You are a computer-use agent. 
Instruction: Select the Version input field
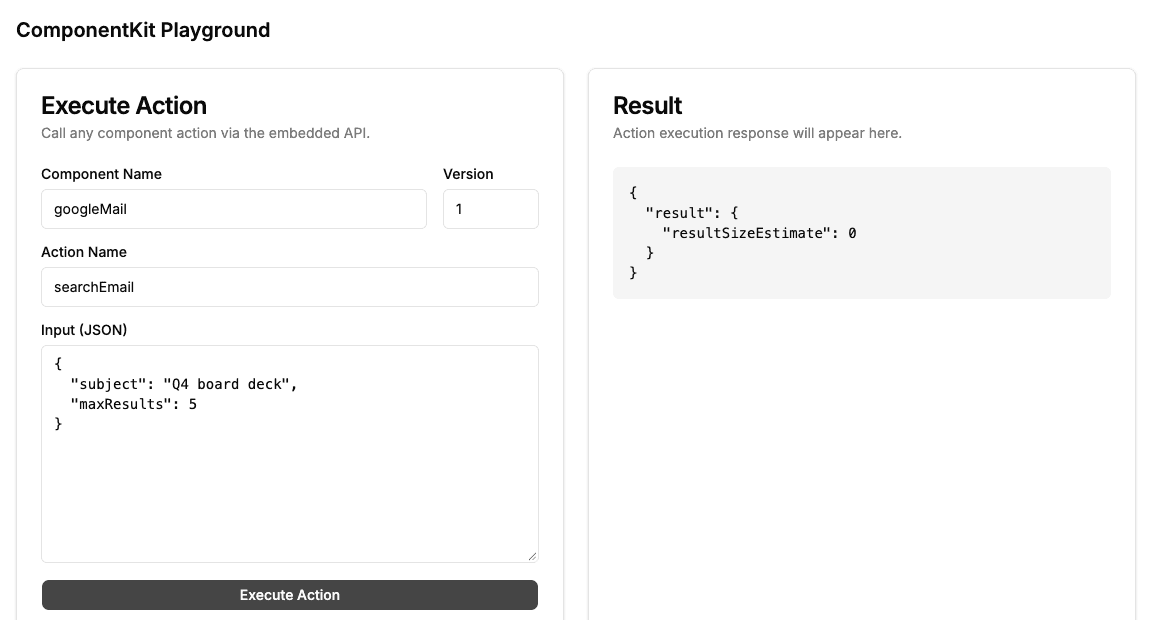tap(491, 209)
